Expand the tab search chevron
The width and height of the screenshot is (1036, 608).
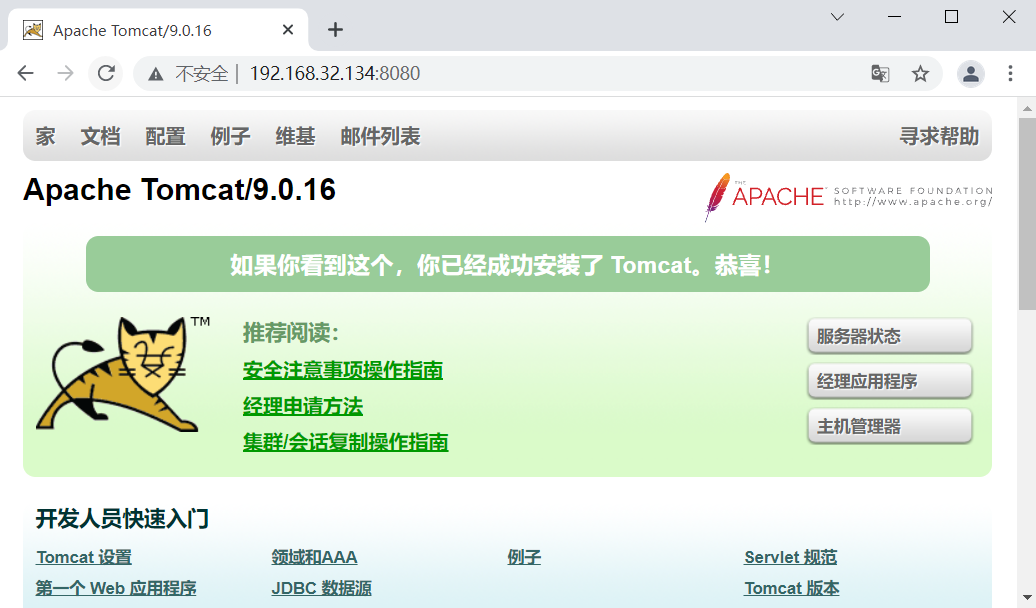pos(837,17)
